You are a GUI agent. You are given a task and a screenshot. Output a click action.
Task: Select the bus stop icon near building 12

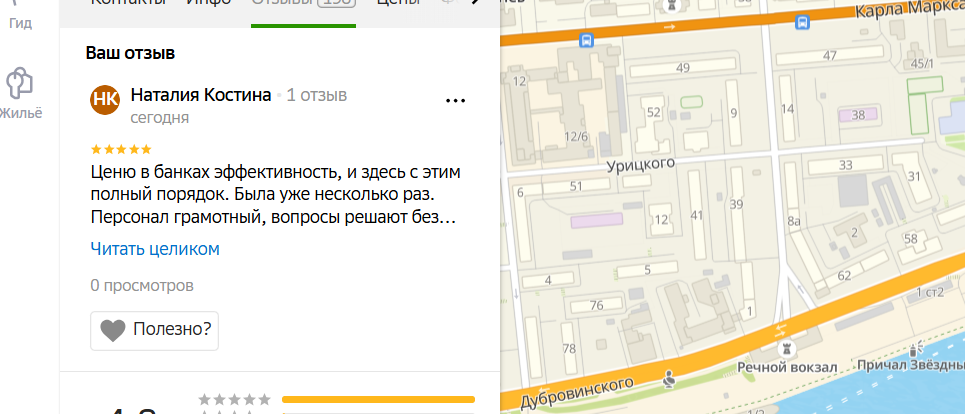[587, 41]
